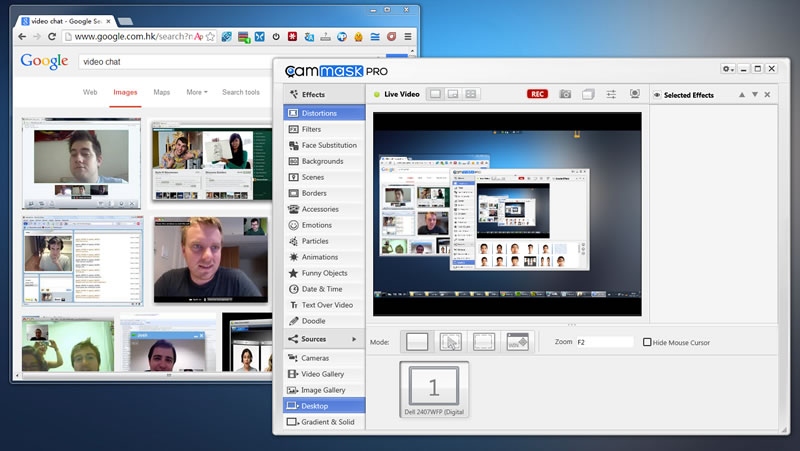Image resolution: width=800 pixels, height=451 pixels.
Task: Open the Animations category
Action: (x=324, y=257)
